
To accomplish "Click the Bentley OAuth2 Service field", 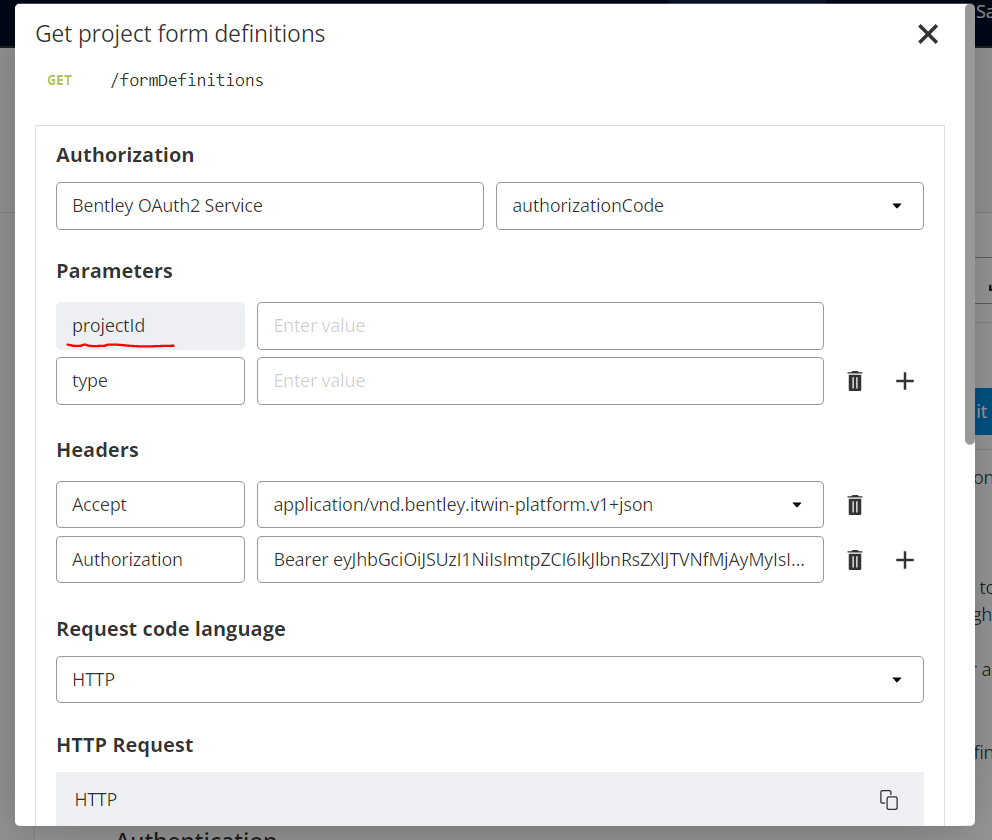I will 270,205.
